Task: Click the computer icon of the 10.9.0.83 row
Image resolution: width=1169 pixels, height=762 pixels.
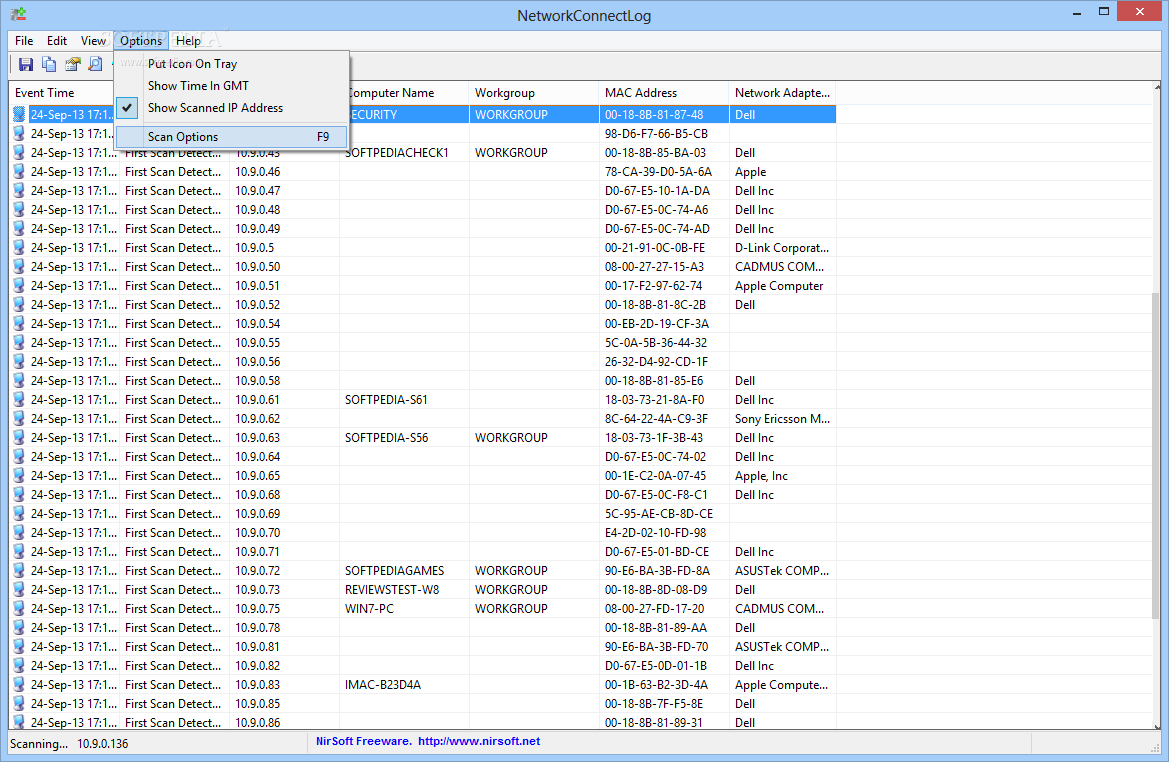Action: [x=19, y=684]
